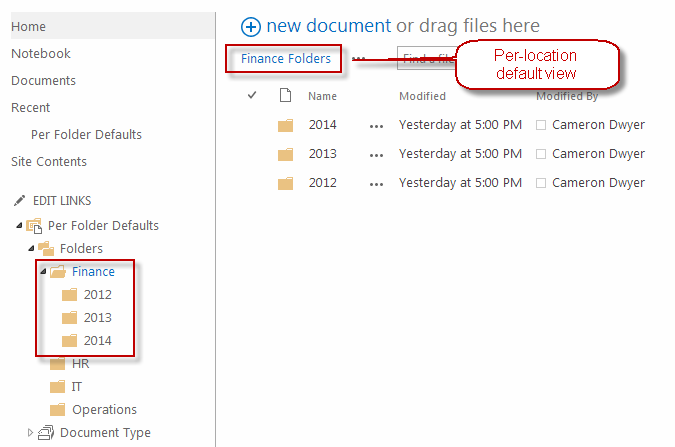Toggle presence checkbox beside Cameron Dwyer for 2014

[541, 125]
